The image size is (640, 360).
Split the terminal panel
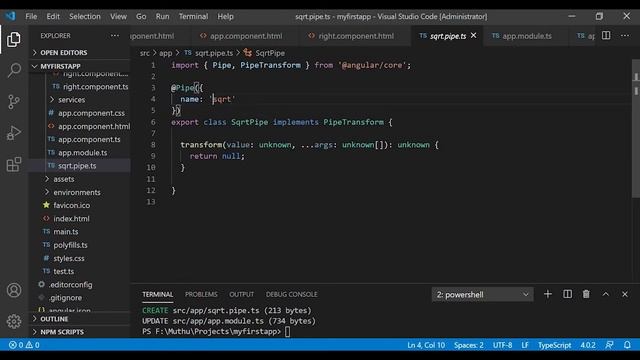[x=567, y=294]
